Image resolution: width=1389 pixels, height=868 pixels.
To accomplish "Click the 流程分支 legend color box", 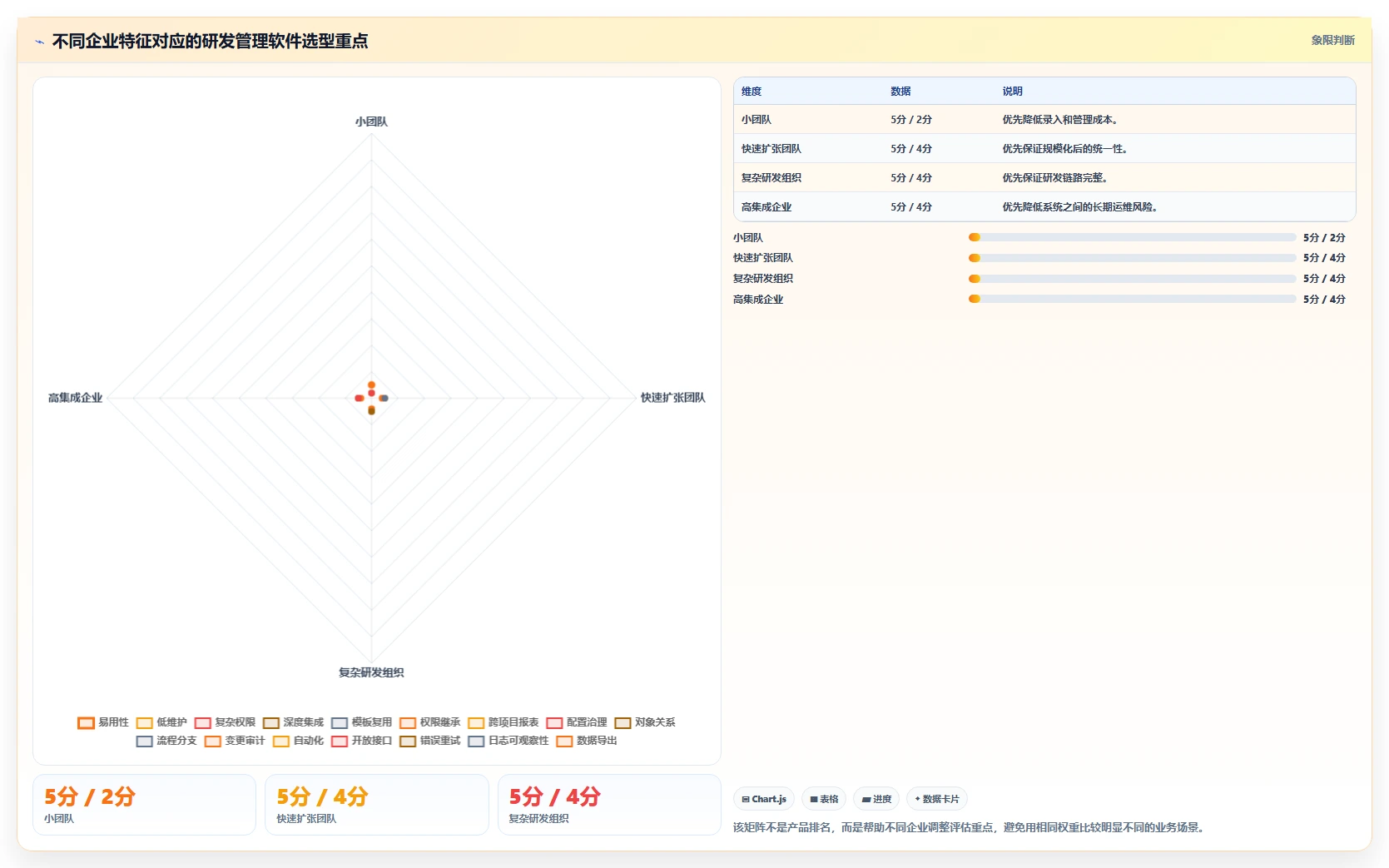I will click(x=144, y=741).
